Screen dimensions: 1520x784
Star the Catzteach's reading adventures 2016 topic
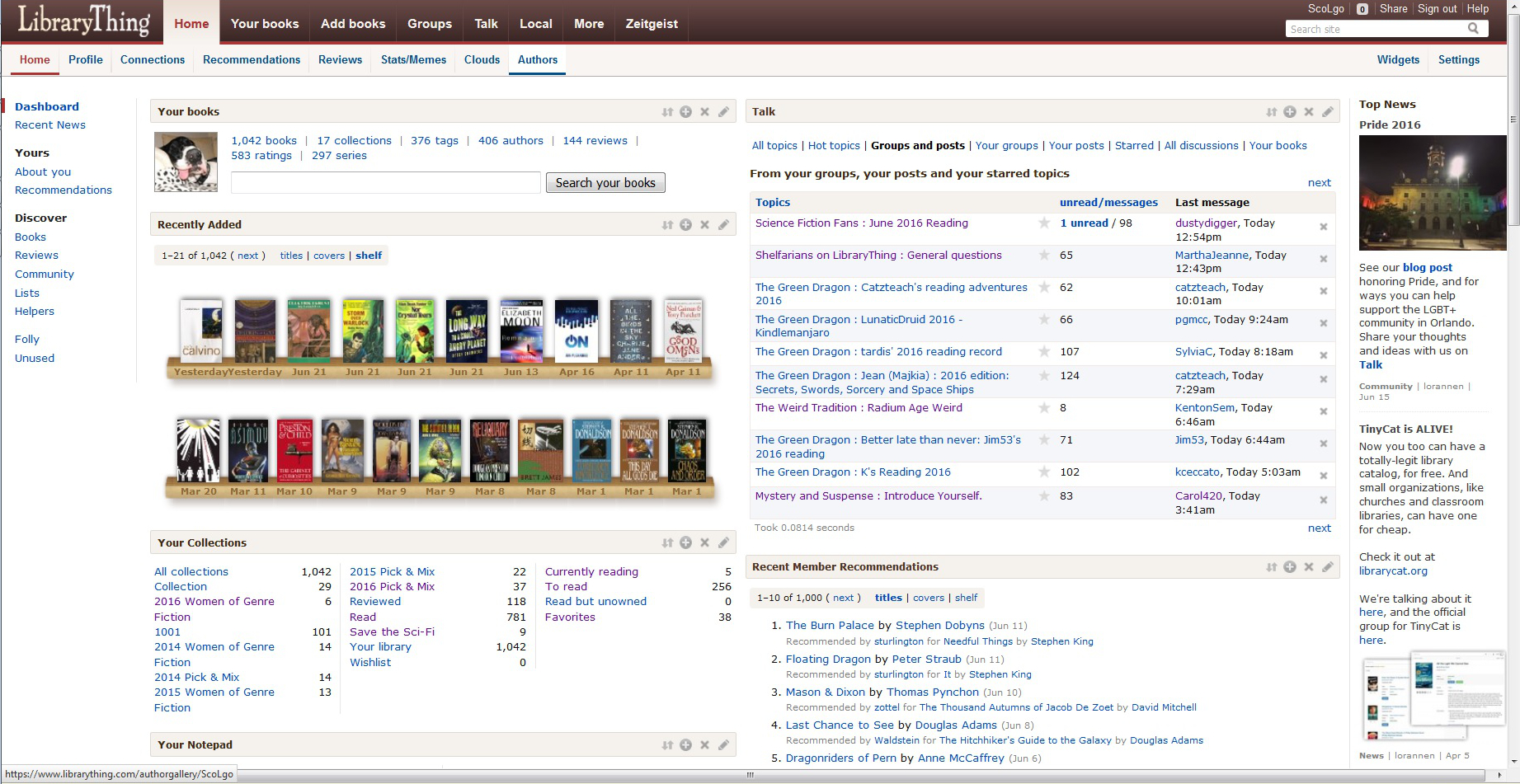1044,287
